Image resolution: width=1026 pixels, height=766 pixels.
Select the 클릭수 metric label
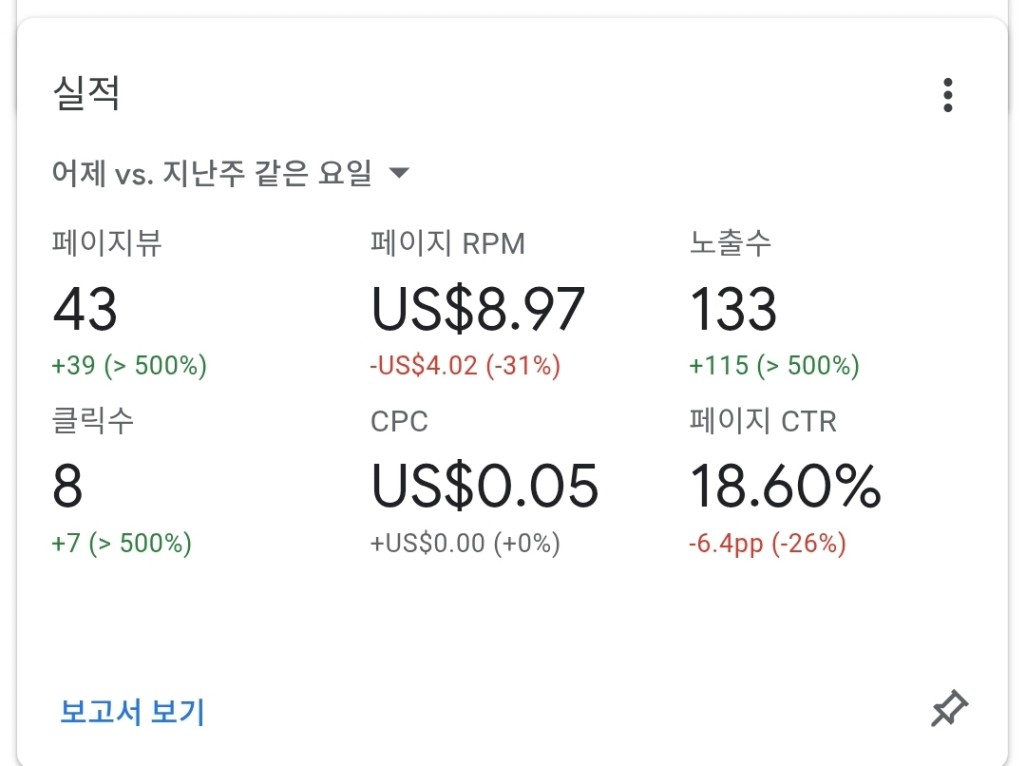92,420
